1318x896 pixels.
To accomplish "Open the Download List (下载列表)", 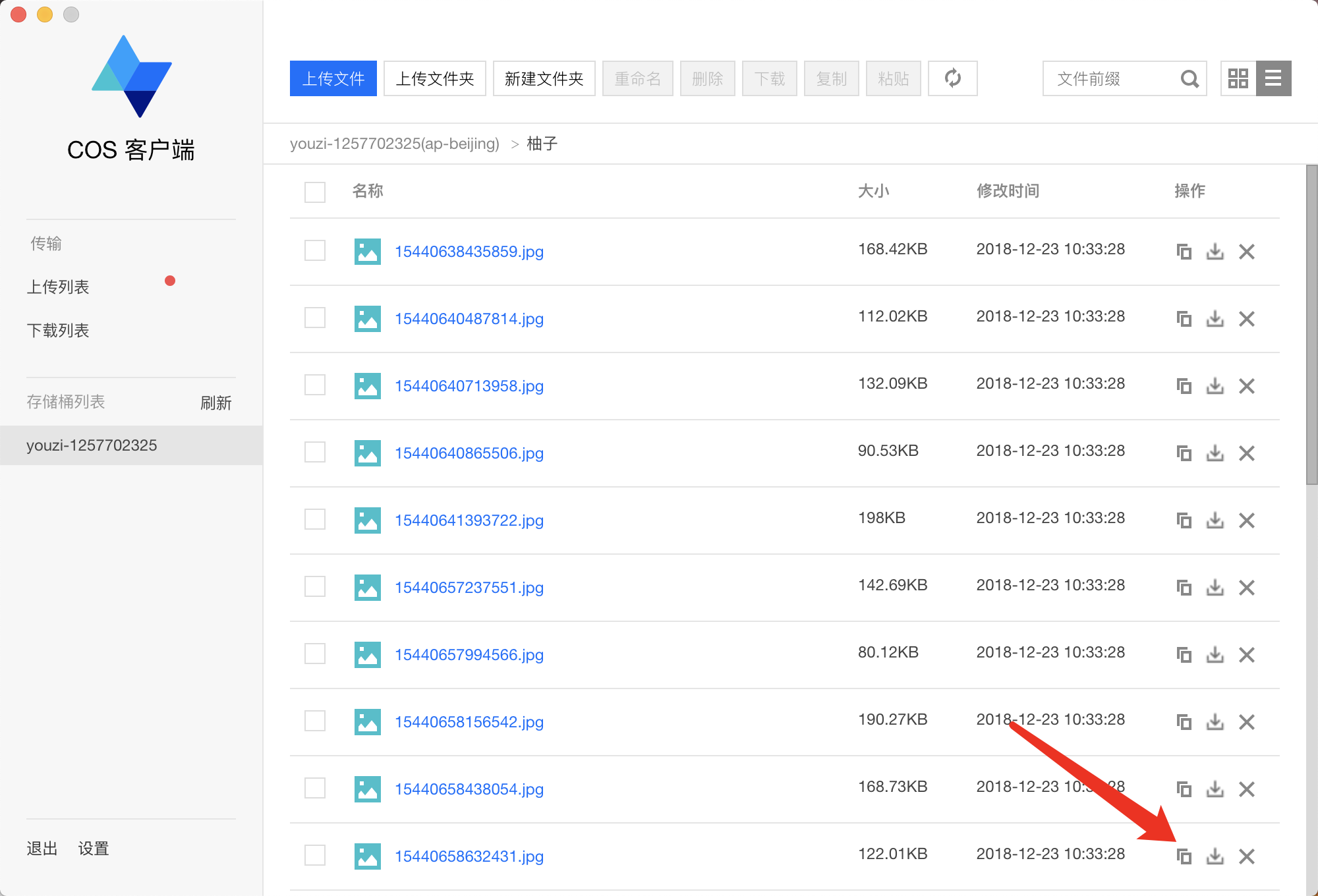I will click(x=58, y=331).
